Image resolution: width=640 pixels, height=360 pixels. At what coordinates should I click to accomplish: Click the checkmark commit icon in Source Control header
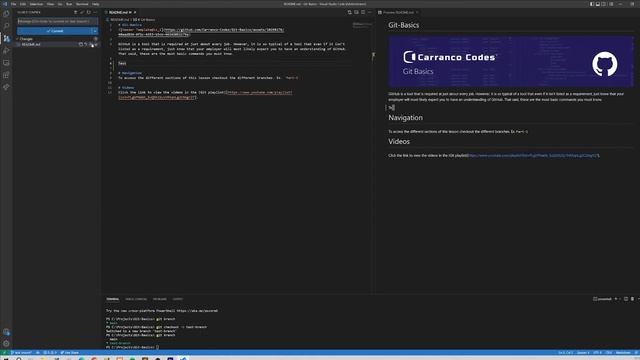click(x=82, y=12)
